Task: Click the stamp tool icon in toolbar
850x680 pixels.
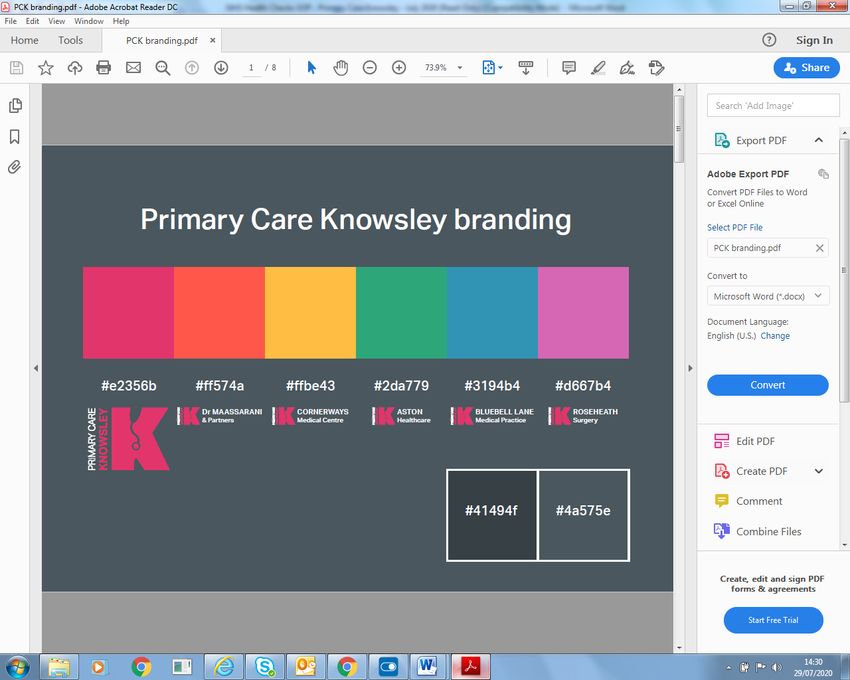Action: tap(656, 68)
